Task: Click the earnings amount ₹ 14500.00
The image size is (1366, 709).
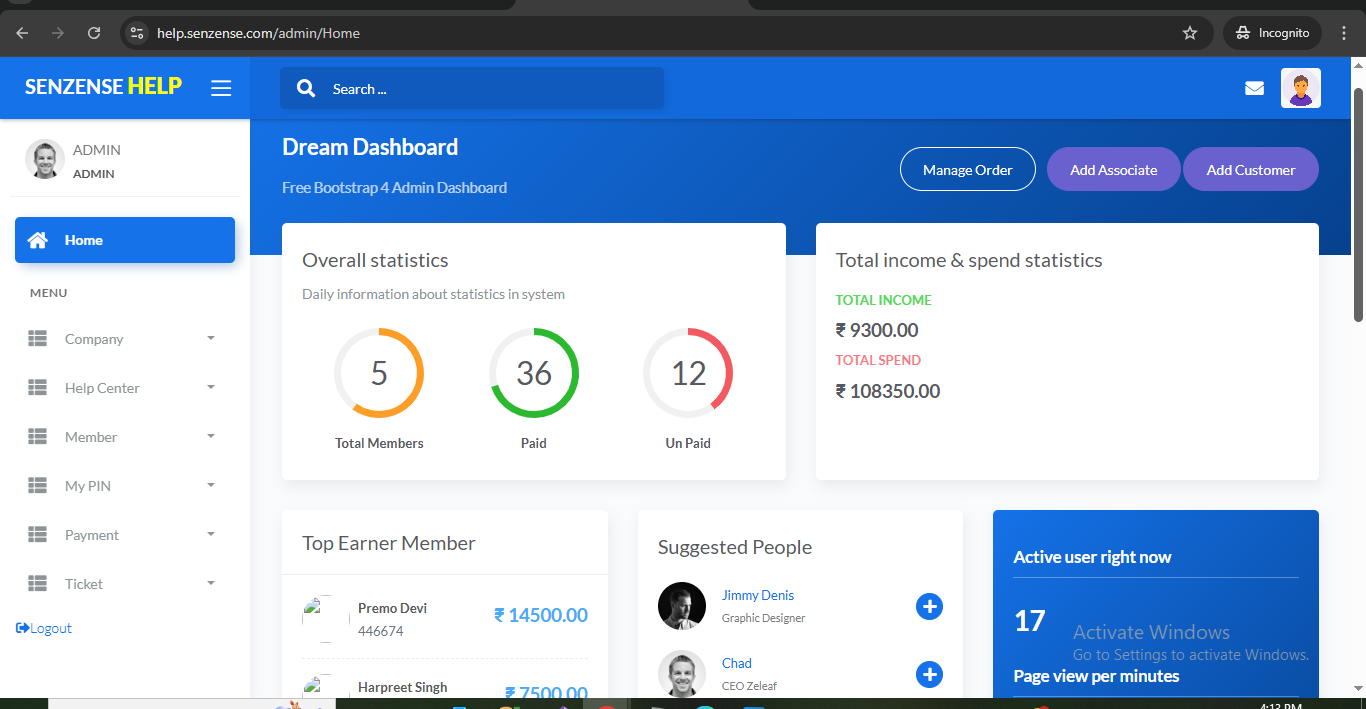Action: (541, 615)
